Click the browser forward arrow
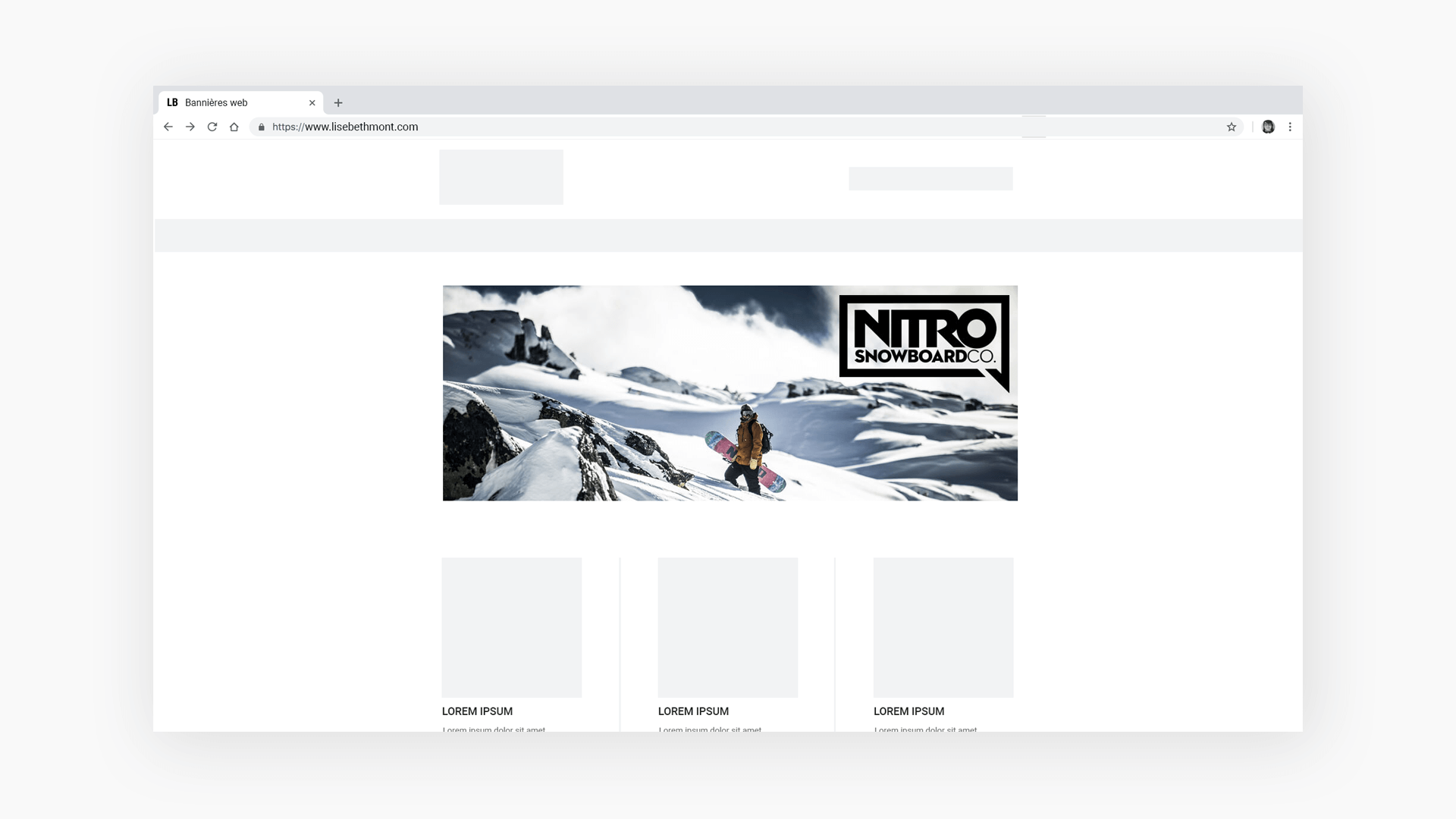 [x=190, y=127]
